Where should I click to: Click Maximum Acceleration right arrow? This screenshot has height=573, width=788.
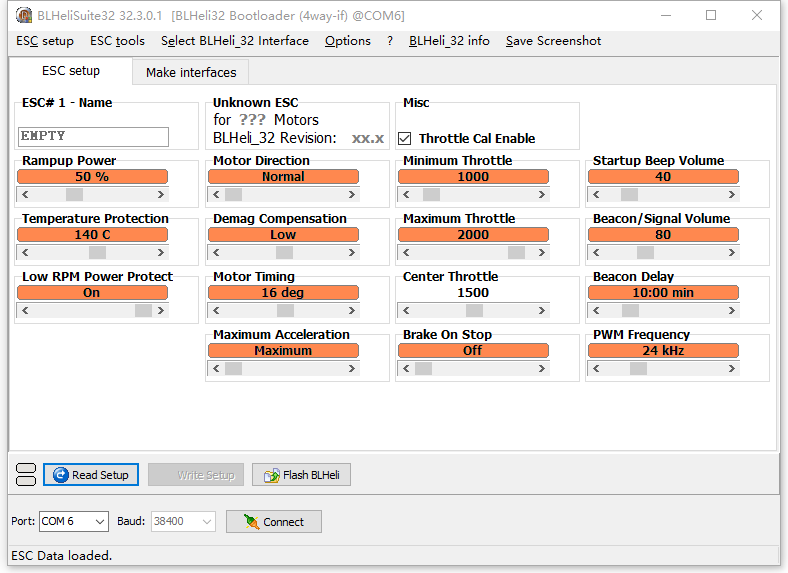[x=352, y=368]
